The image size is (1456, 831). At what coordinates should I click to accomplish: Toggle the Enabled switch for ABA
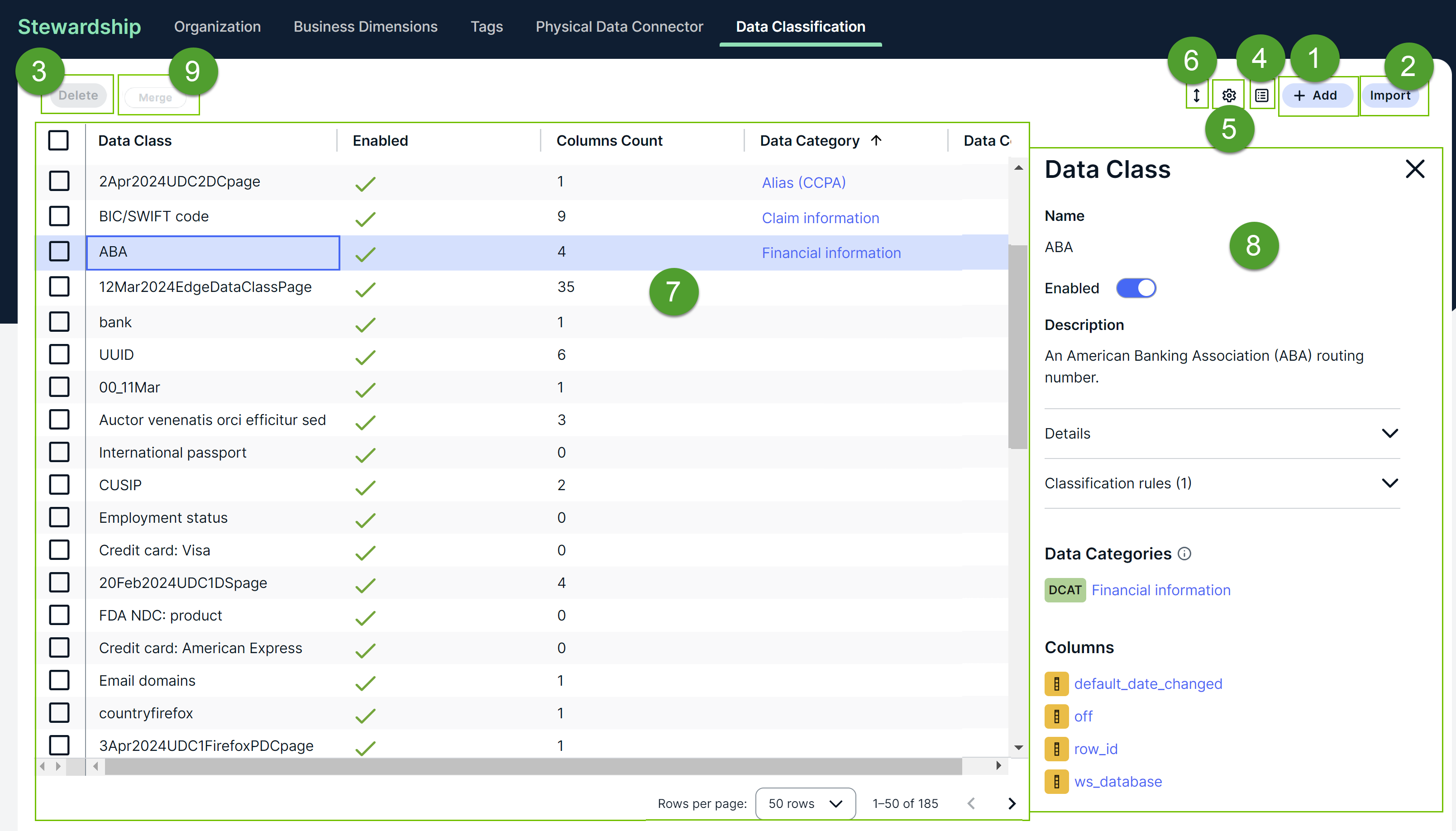(x=1136, y=288)
